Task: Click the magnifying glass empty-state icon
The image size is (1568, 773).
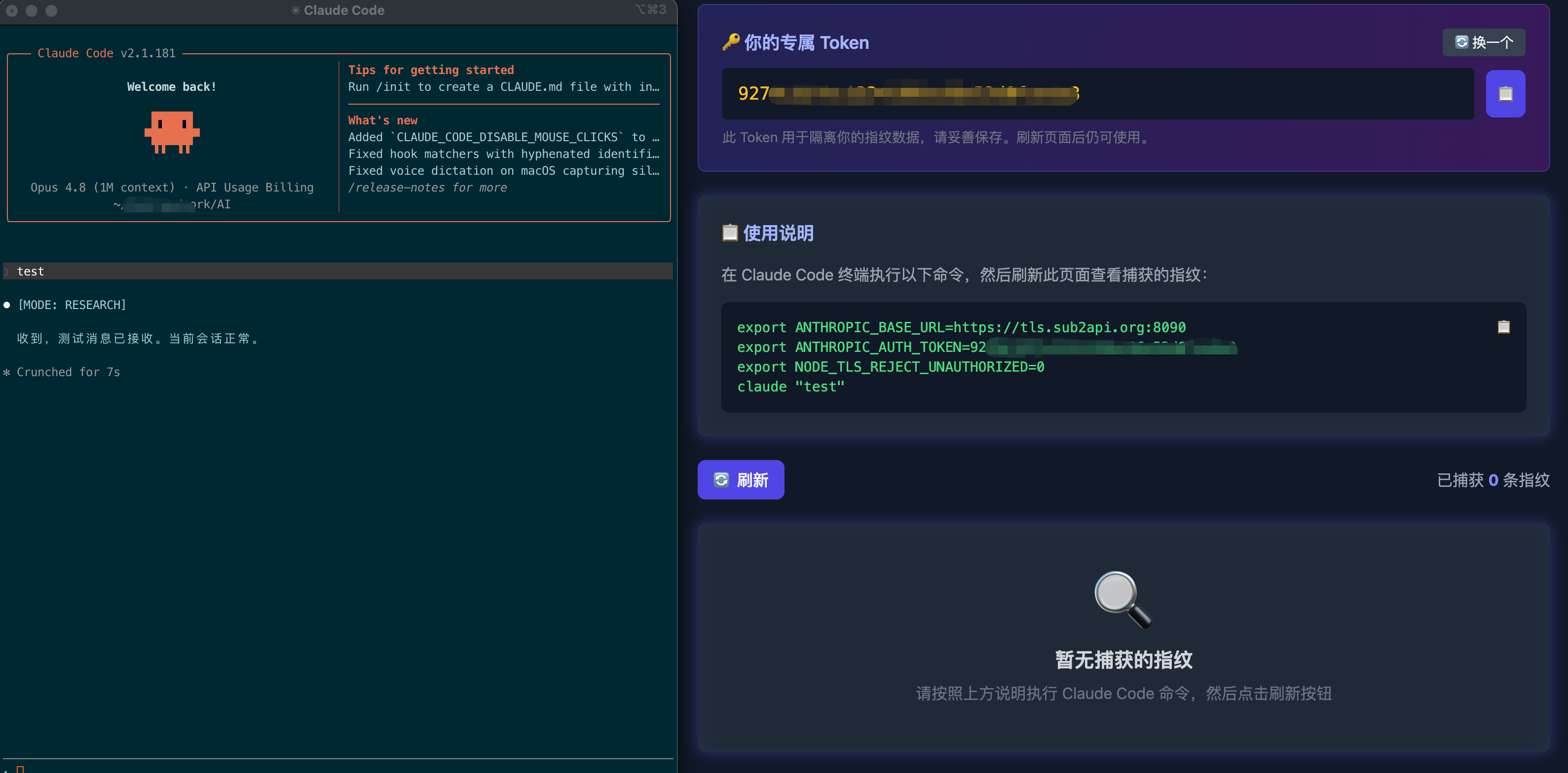Action: [x=1123, y=599]
